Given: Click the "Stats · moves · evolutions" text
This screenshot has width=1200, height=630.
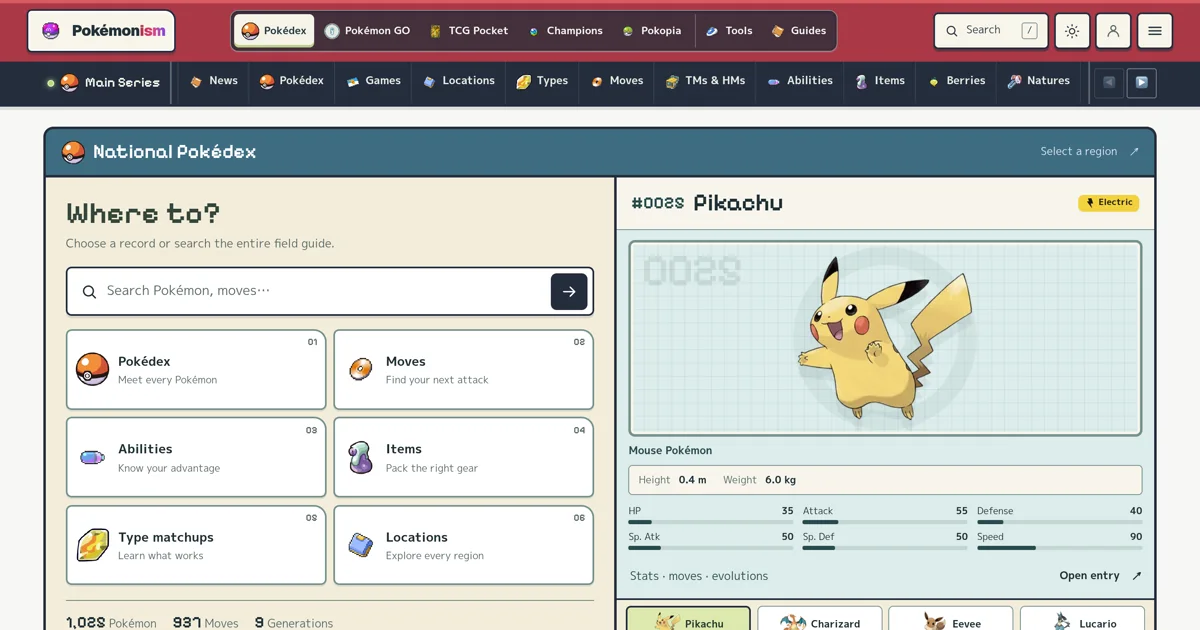Looking at the screenshot, I should (699, 576).
